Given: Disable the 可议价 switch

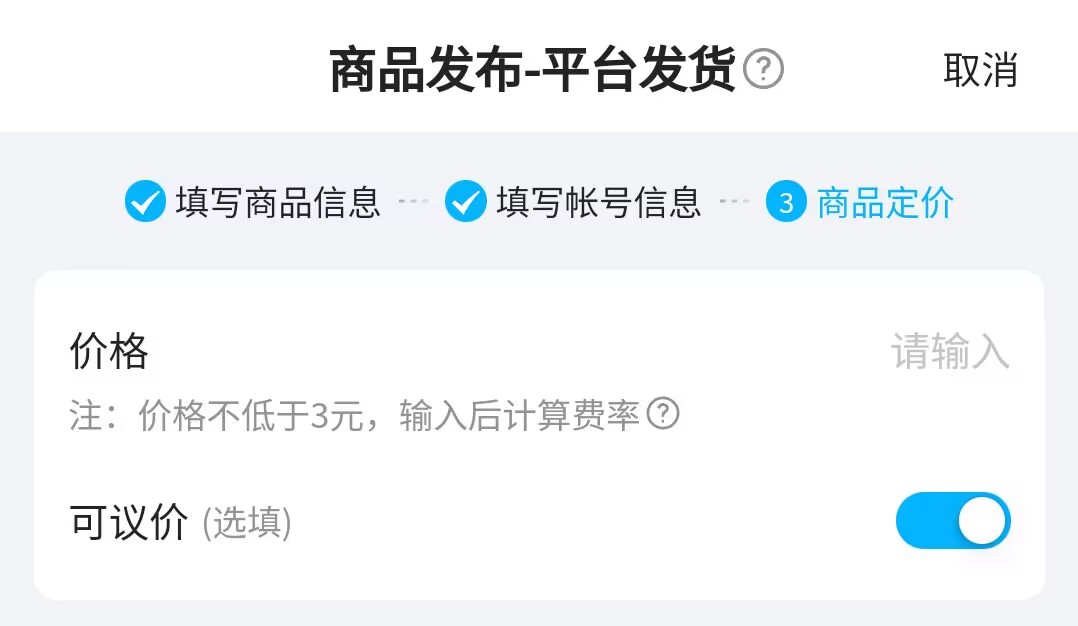Looking at the screenshot, I should point(953,520).
